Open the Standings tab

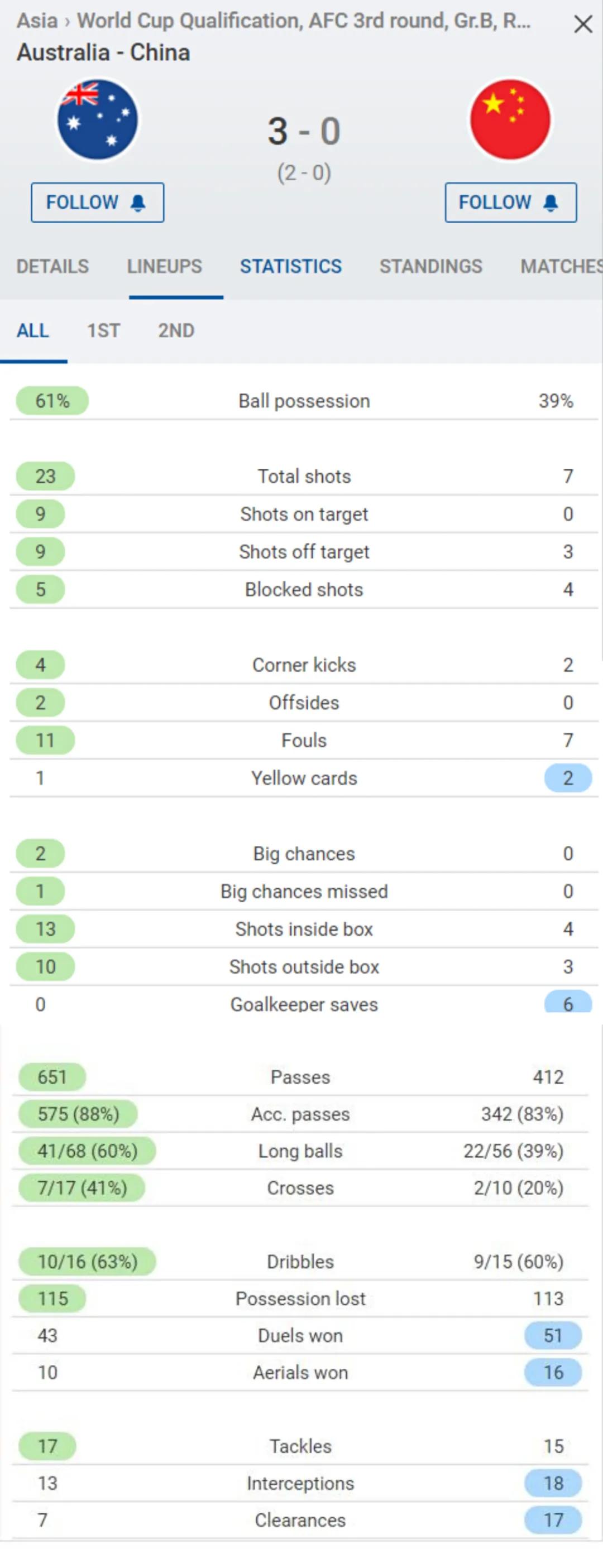pos(430,267)
